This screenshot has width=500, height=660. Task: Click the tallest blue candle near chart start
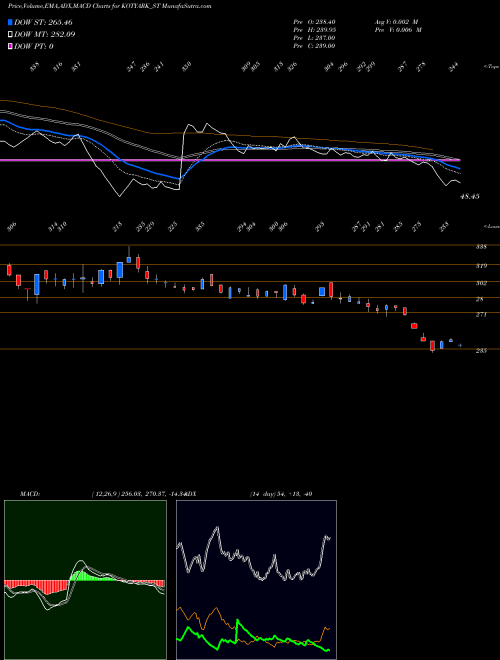37,285
